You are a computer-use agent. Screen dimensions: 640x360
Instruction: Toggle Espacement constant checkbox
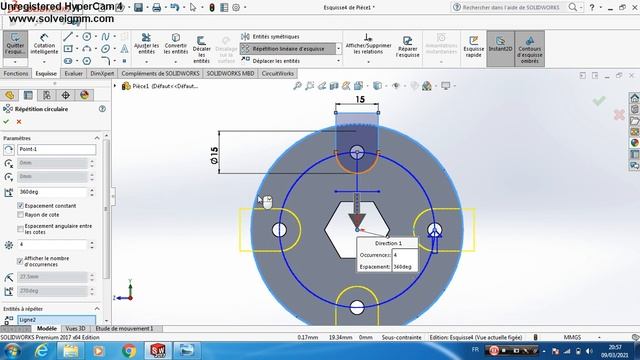pyautogui.click(x=20, y=206)
